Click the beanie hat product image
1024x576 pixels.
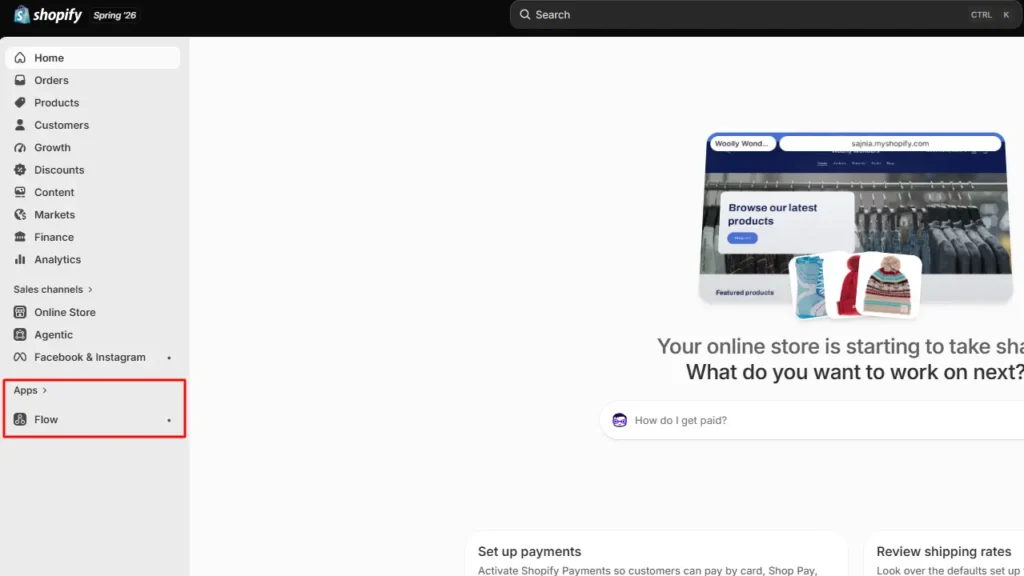[887, 285]
